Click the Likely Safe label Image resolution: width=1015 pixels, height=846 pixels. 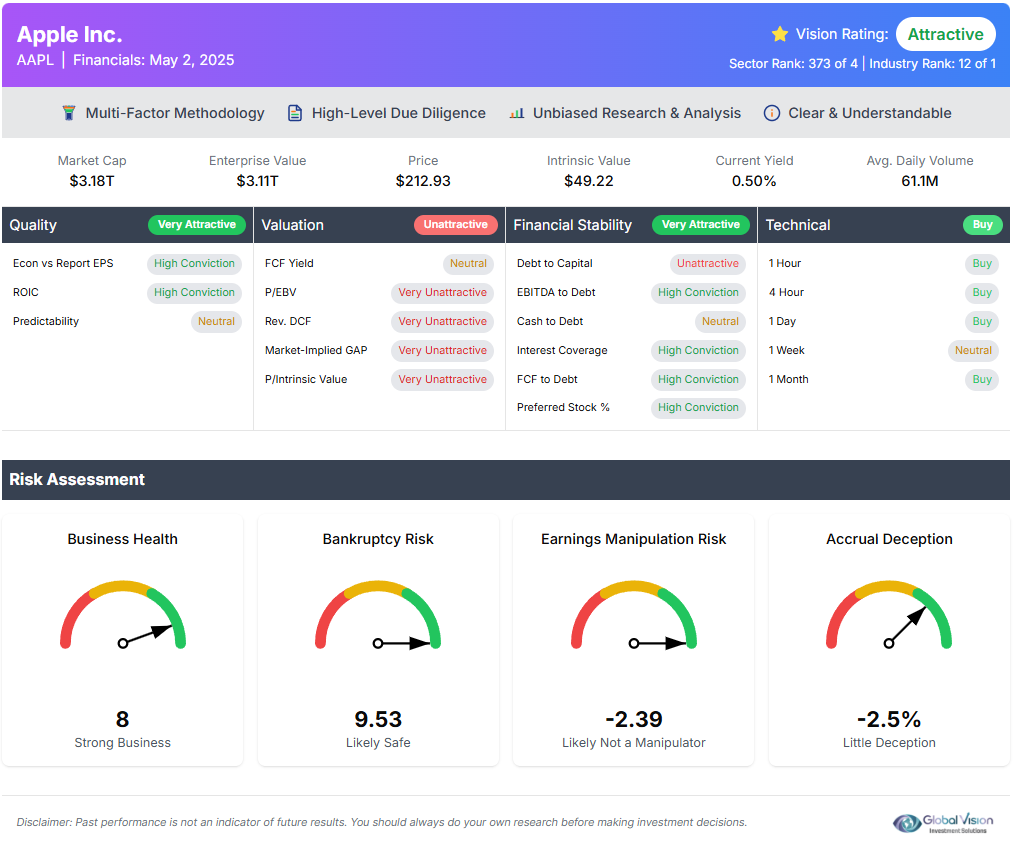[x=378, y=743]
